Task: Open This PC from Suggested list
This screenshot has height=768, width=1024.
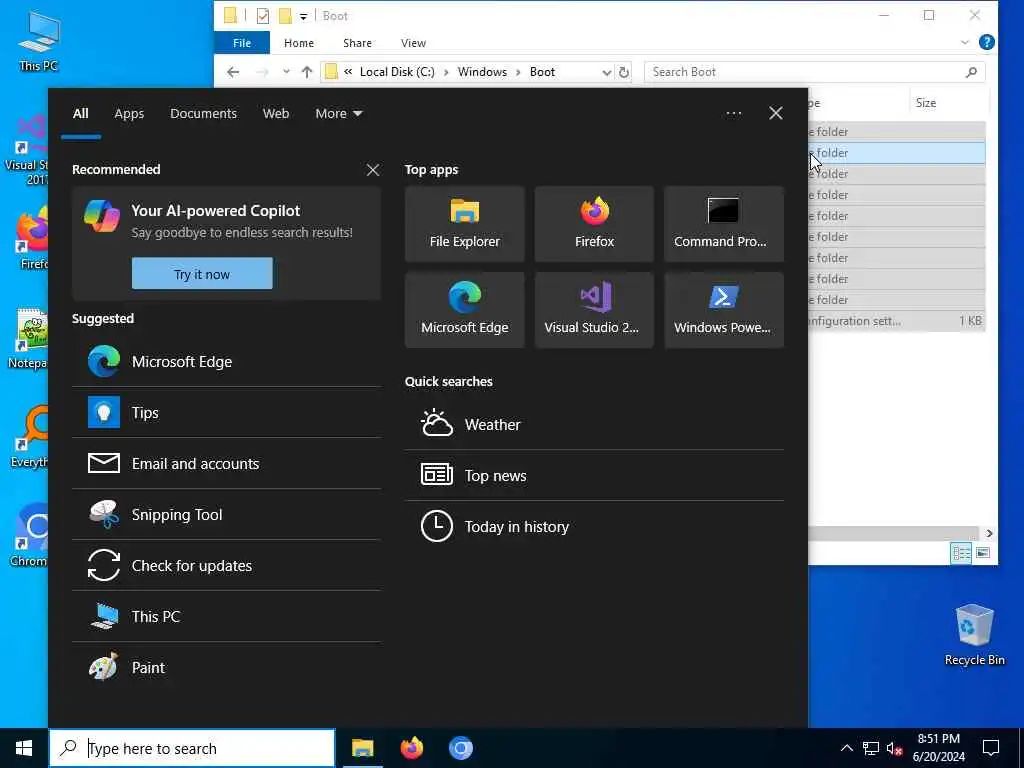Action: click(x=227, y=616)
